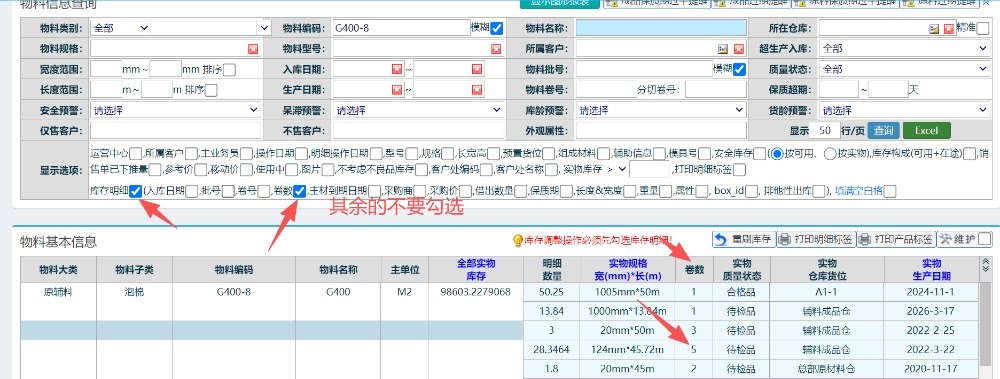Select the 按可用 radio button

(777, 153)
